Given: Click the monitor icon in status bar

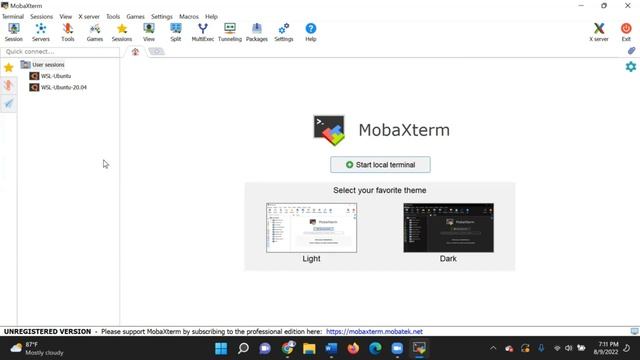Looking at the screenshot, I should [634, 331].
